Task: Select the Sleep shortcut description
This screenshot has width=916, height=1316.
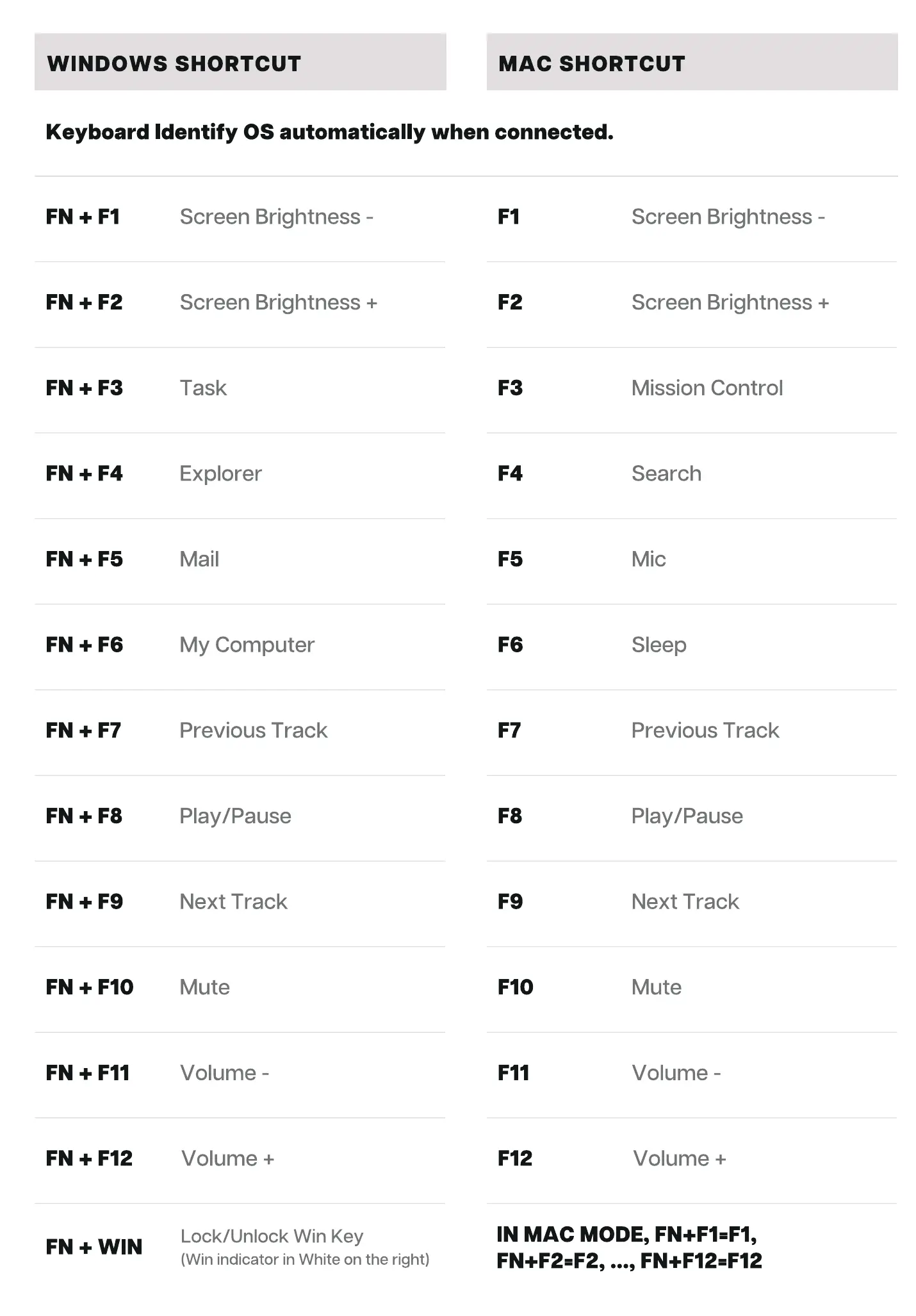Action: [658, 645]
